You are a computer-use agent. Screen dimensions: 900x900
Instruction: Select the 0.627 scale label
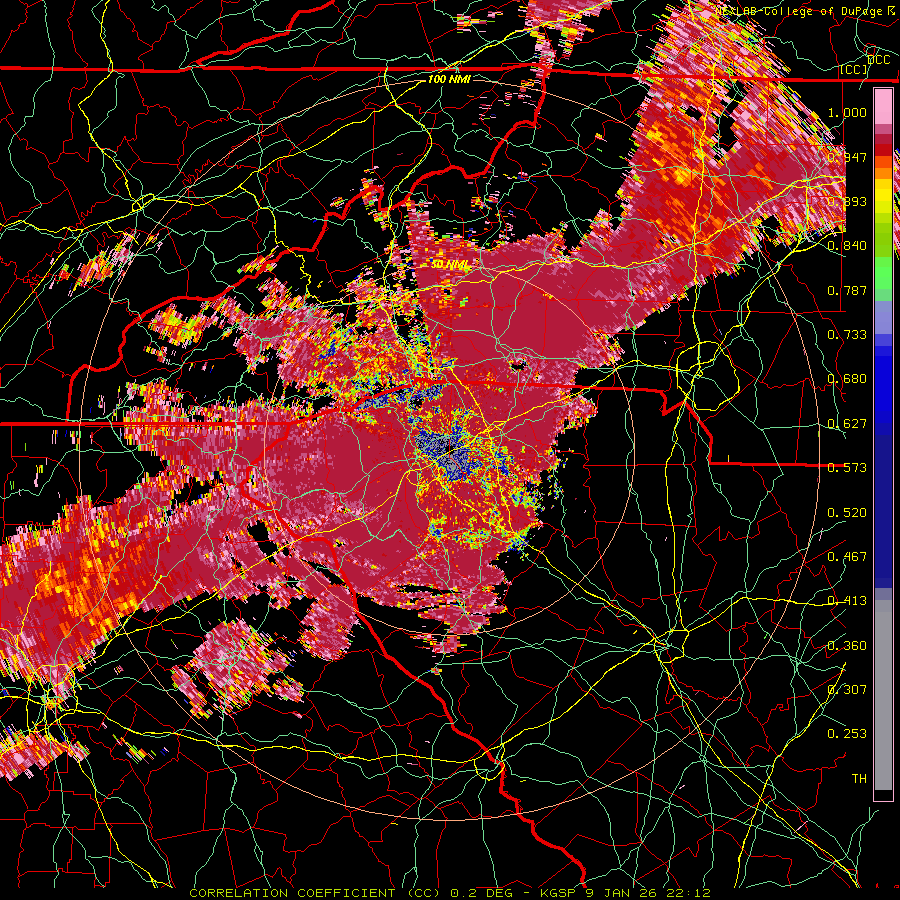click(847, 424)
